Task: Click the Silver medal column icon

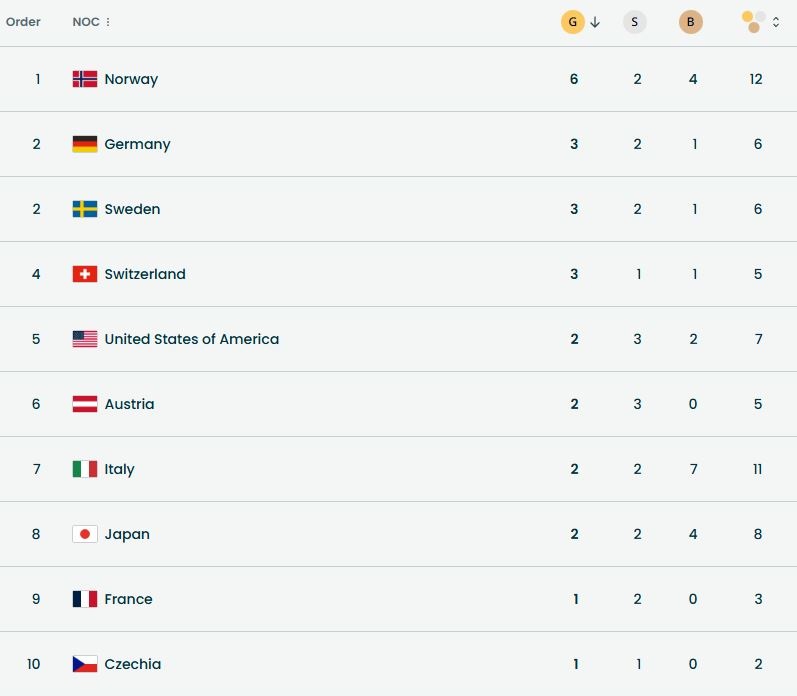Action: point(634,22)
